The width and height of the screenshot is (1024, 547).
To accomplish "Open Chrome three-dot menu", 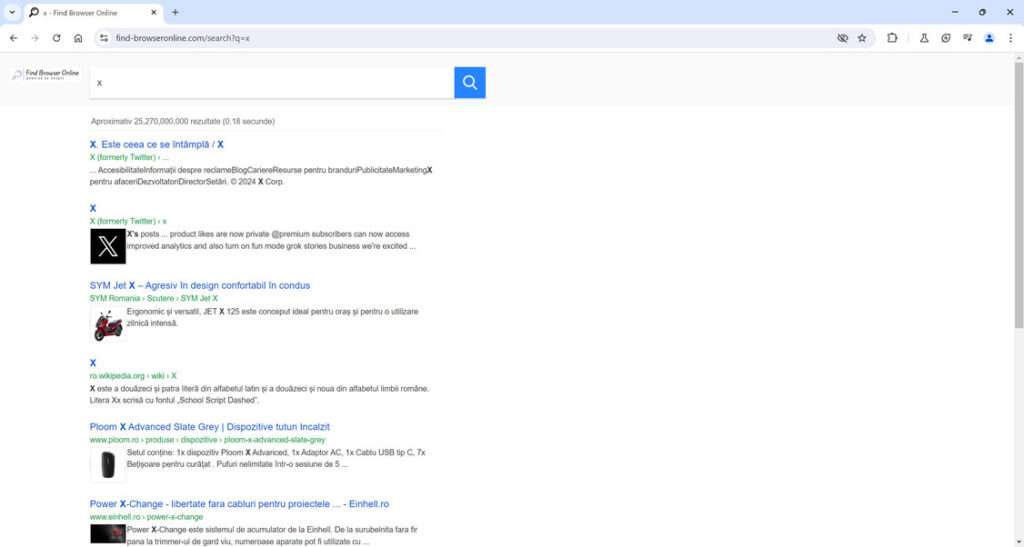I will click(1010, 39).
